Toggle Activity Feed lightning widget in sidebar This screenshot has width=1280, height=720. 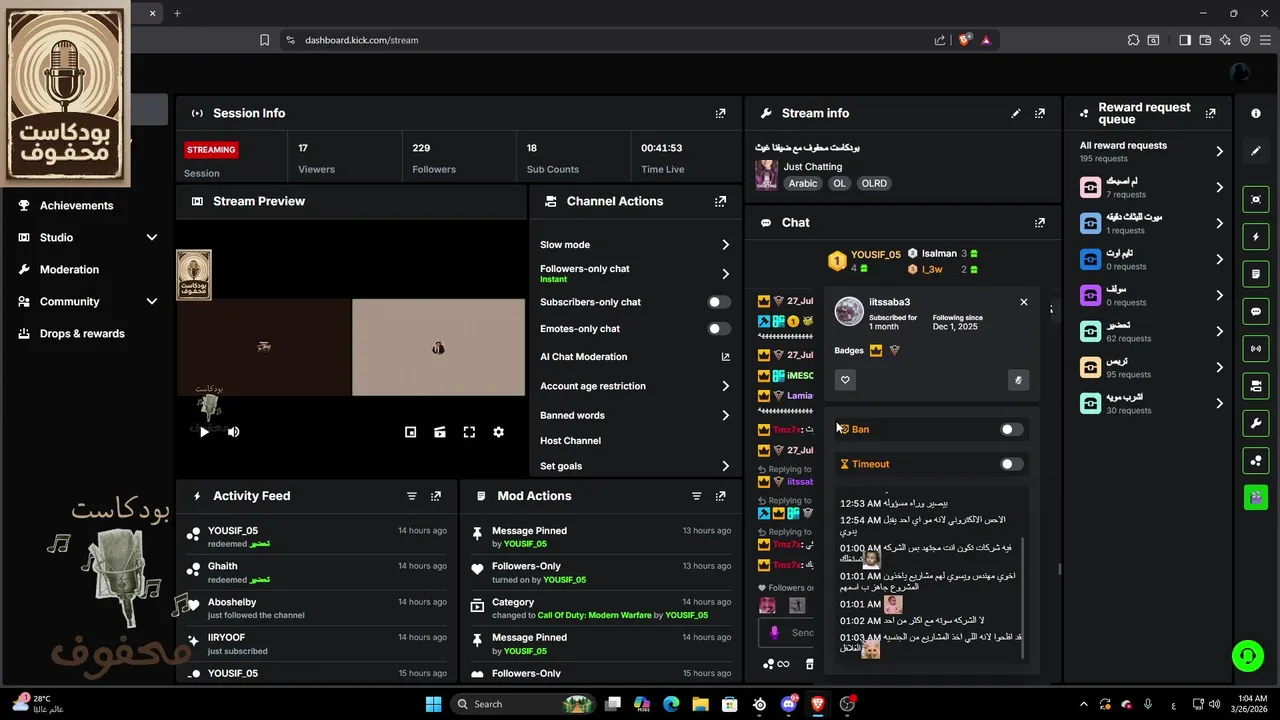click(x=1256, y=237)
